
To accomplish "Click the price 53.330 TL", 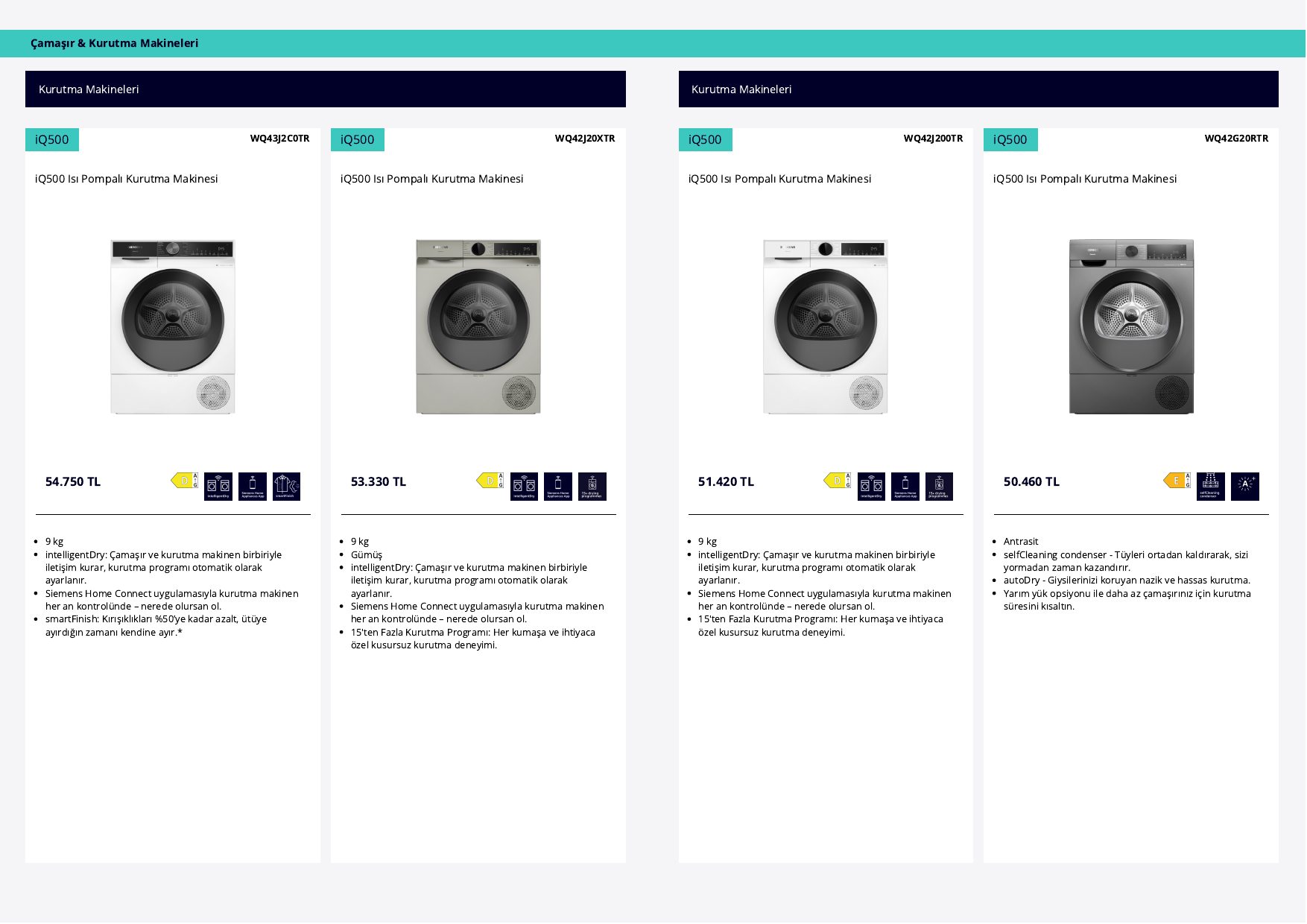I will tap(379, 482).
